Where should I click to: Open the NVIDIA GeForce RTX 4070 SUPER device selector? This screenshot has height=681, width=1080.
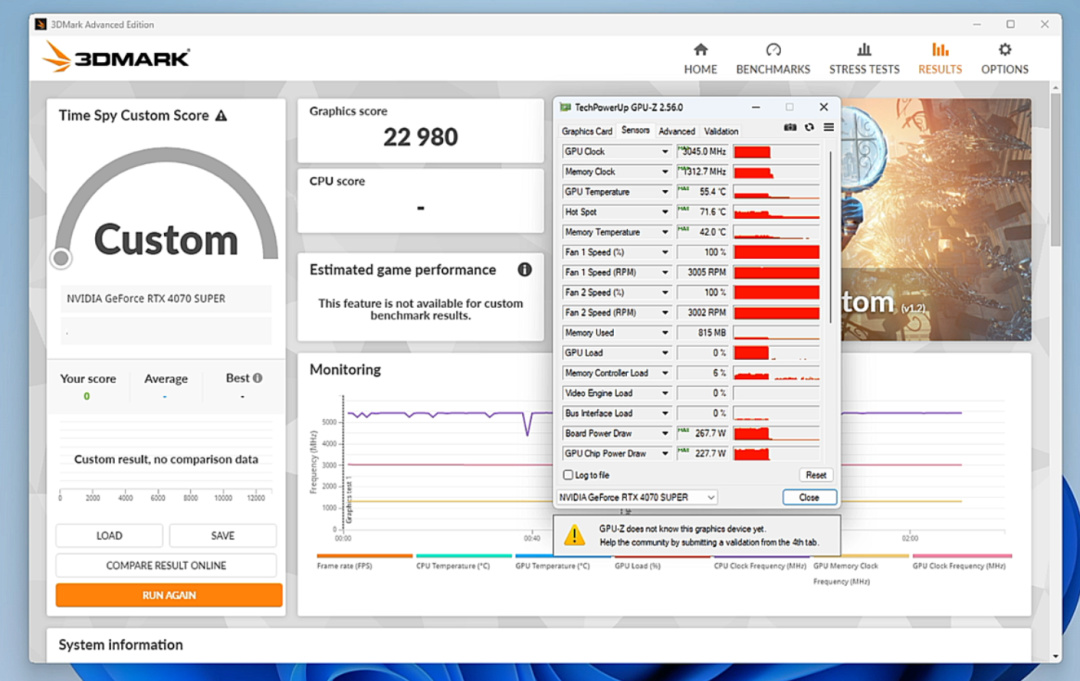(636, 497)
